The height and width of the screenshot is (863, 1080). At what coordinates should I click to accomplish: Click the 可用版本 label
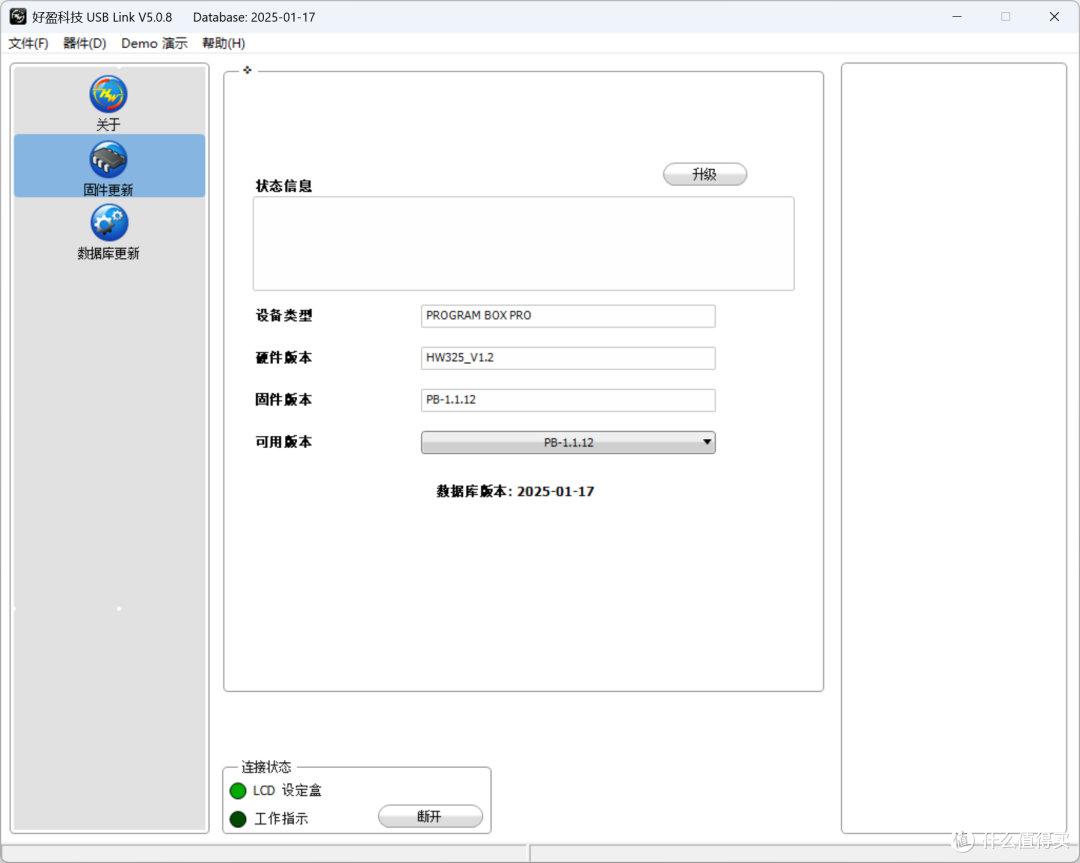(284, 441)
